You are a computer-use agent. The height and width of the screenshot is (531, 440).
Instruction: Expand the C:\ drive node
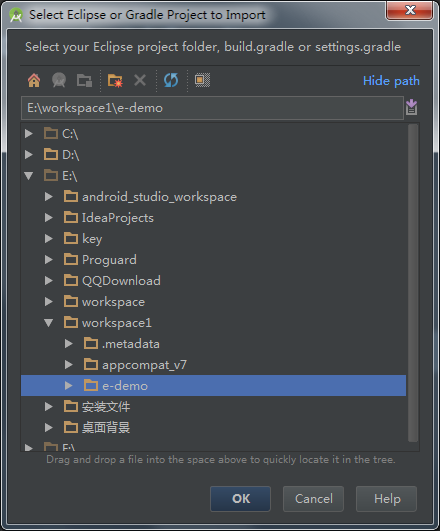point(29,133)
